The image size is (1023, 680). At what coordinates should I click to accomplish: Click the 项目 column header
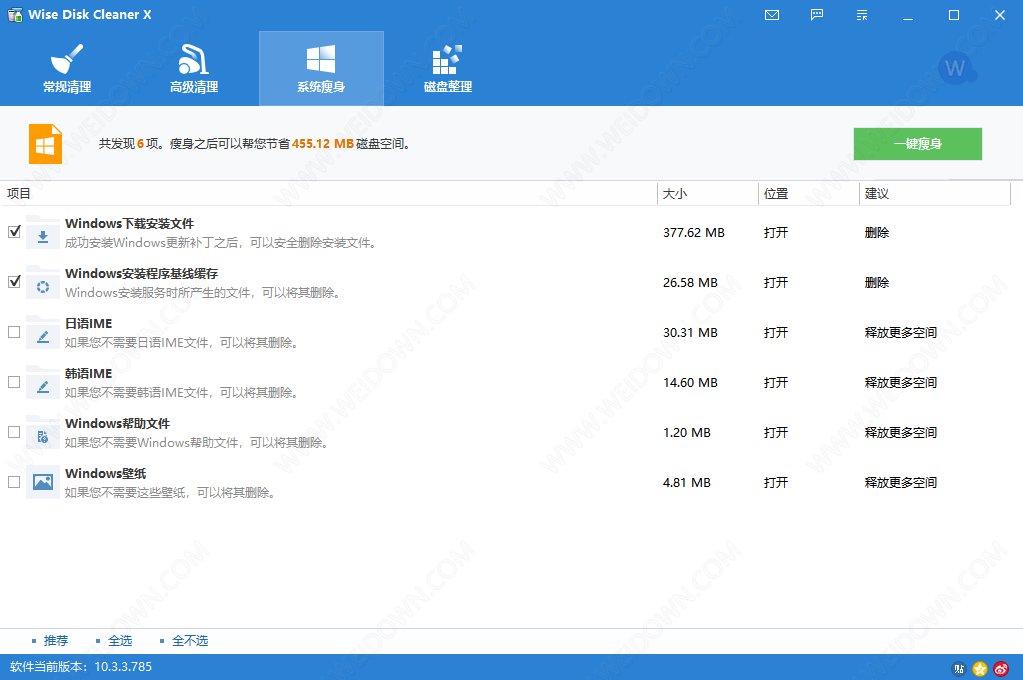[329, 194]
